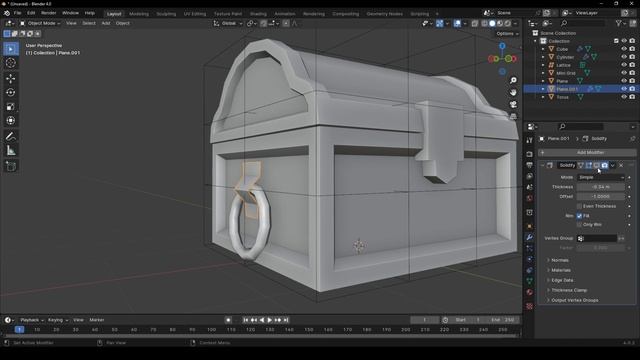This screenshot has height=360, width=640.
Task: Open the Tool properties tab
Action: point(529,140)
